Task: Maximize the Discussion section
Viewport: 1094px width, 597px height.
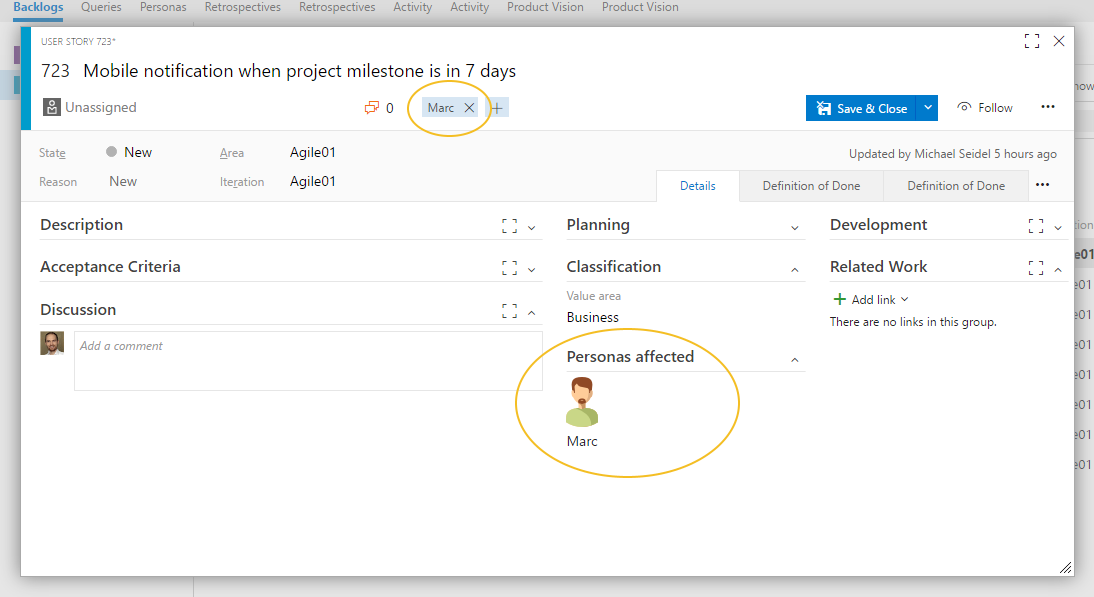Action: [x=509, y=311]
